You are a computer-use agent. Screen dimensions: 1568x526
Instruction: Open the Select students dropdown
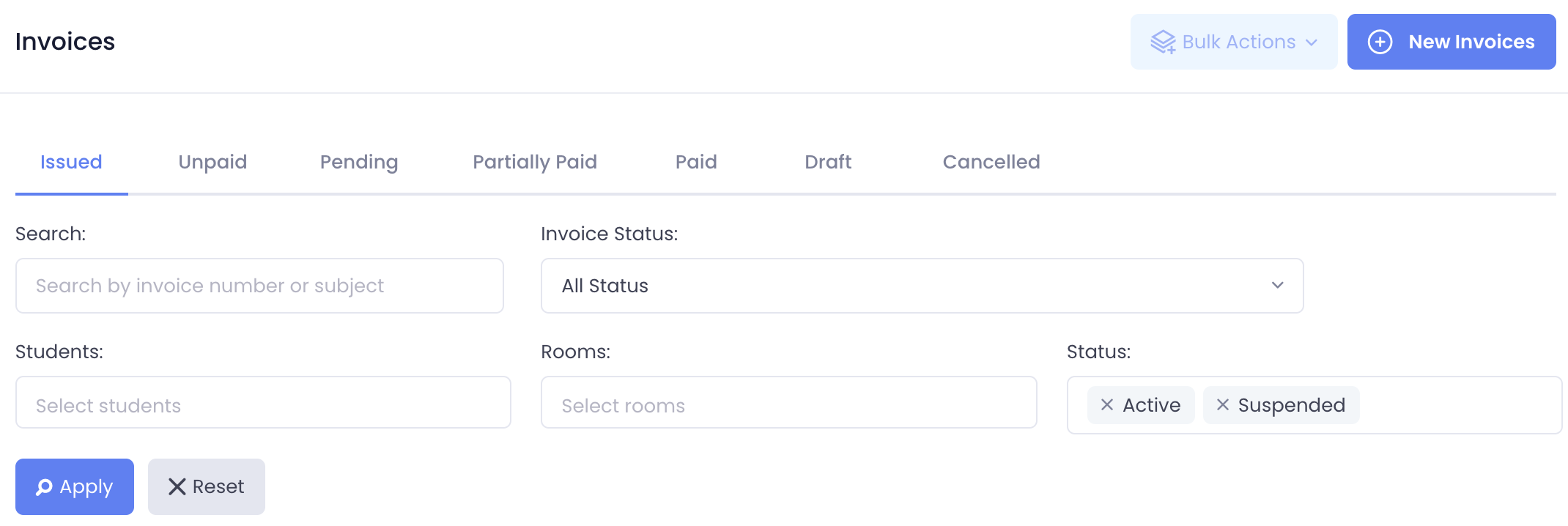click(263, 402)
